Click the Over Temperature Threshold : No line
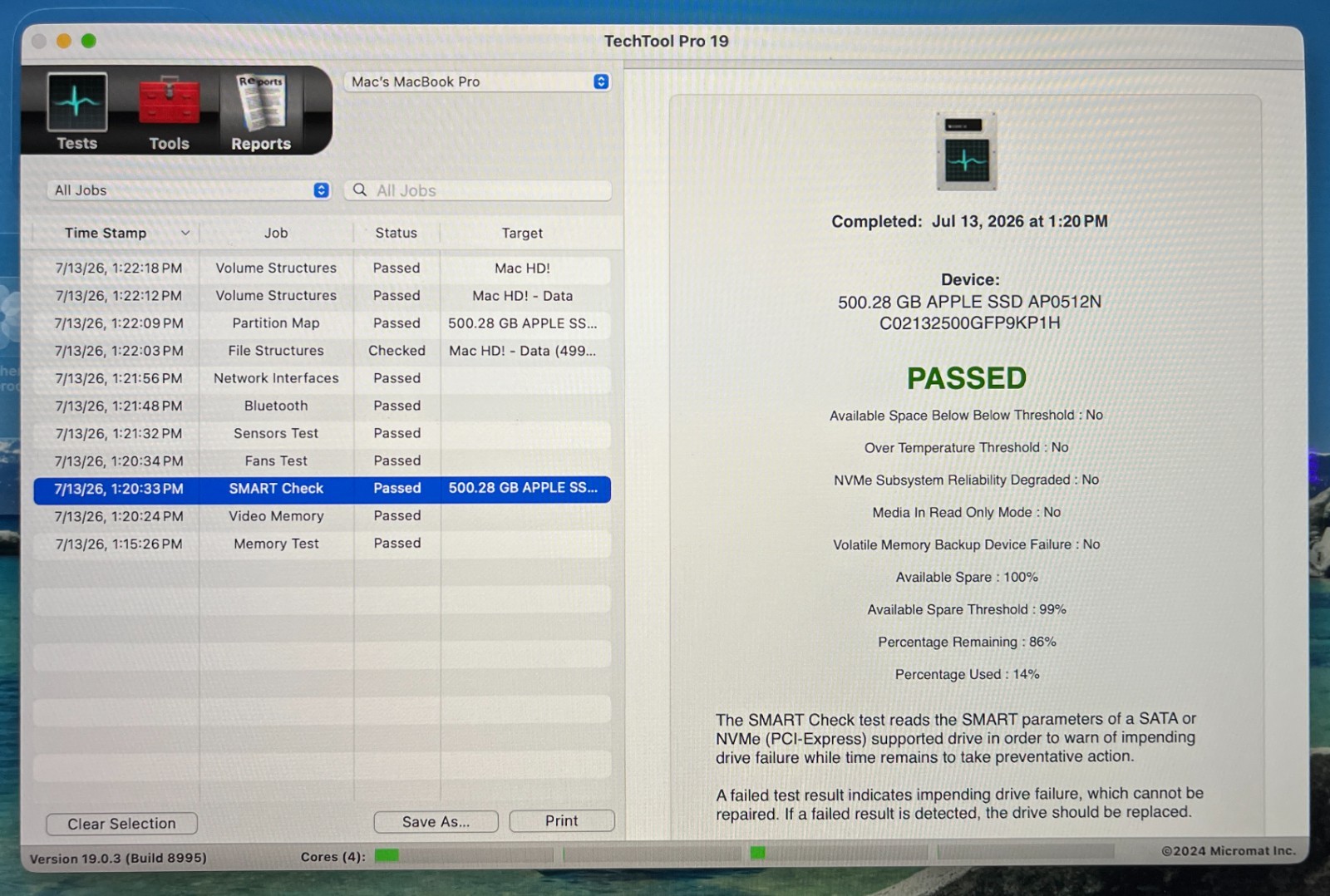This screenshot has height=896, width=1330. pyautogui.click(x=967, y=447)
